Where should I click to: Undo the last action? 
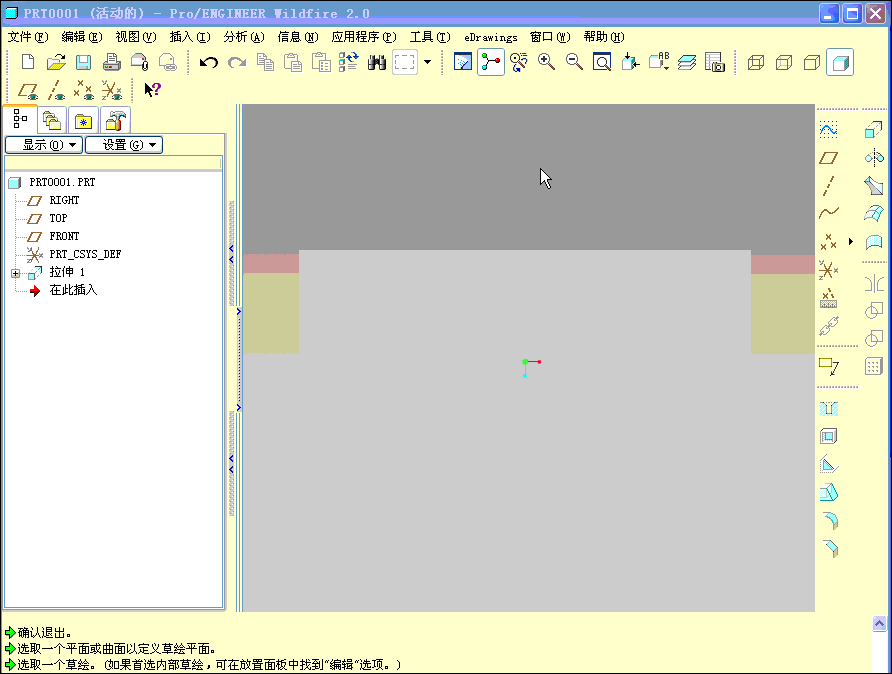click(x=209, y=62)
